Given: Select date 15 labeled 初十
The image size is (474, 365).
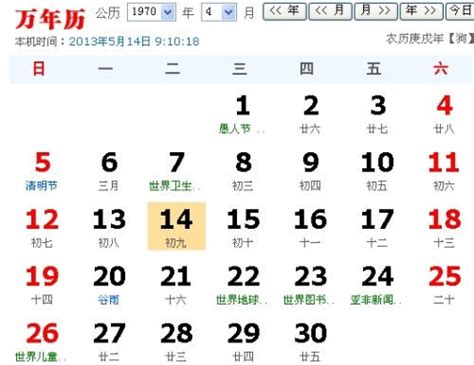Looking at the screenshot, I should coord(243,228).
